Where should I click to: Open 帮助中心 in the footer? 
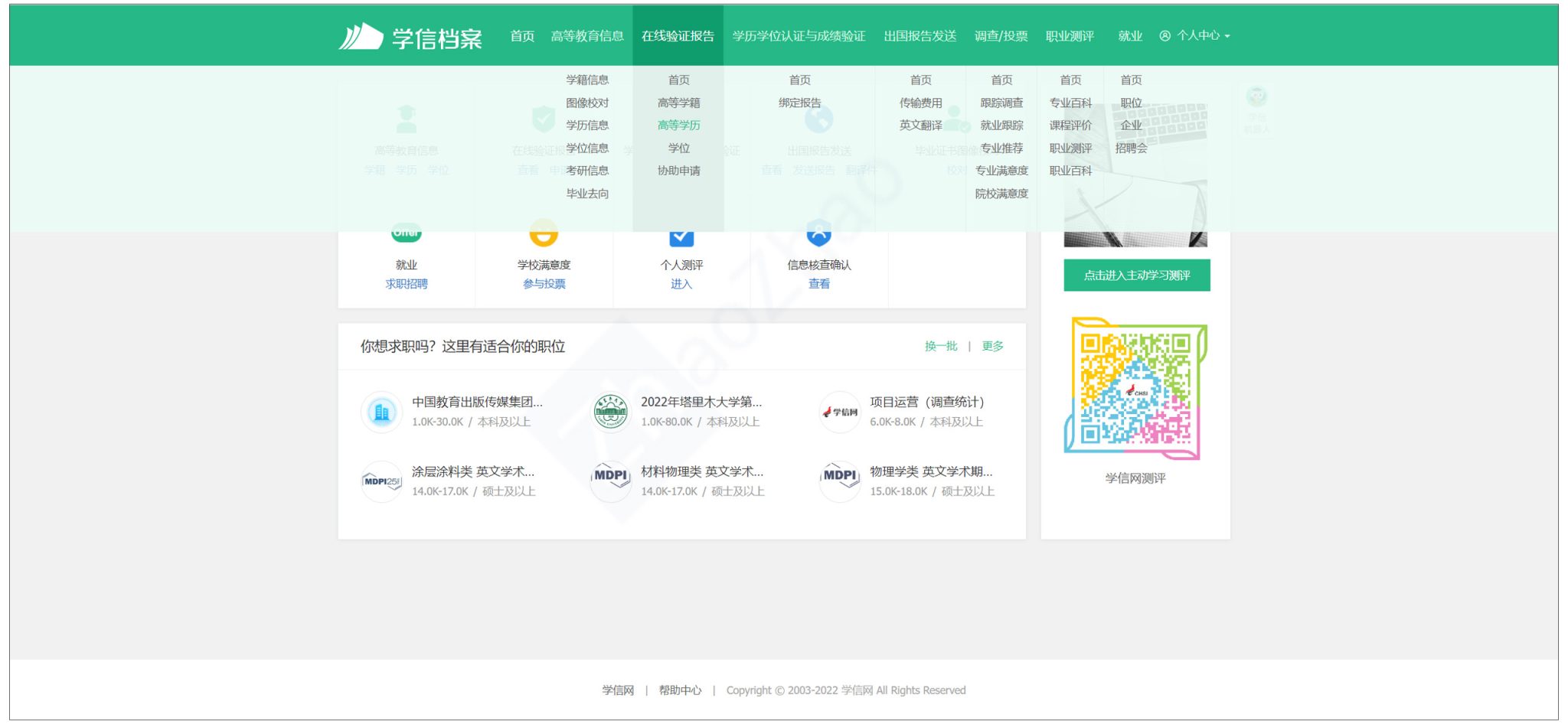680,690
